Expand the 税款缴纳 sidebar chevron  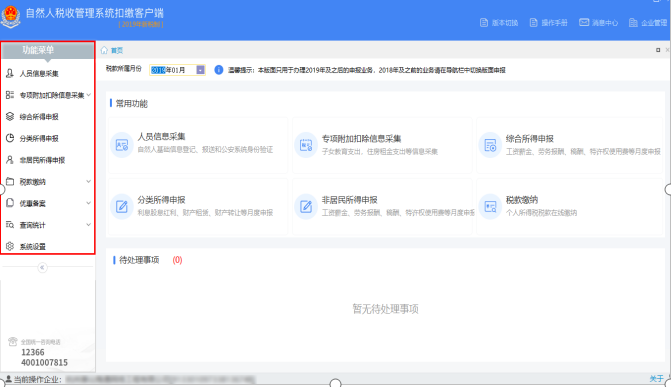click(89, 181)
